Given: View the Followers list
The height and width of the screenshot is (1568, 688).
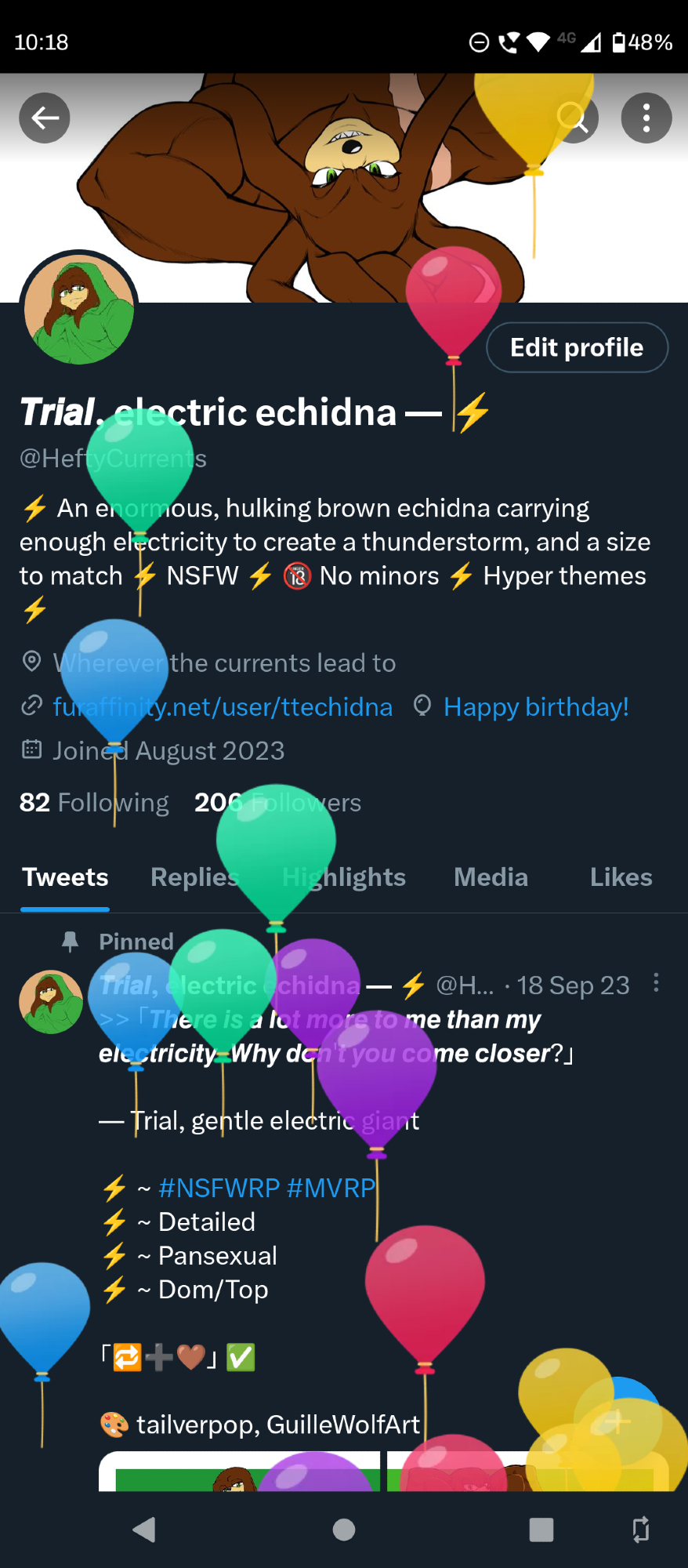Looking at the screenshot, I should [x=278, y=802].
